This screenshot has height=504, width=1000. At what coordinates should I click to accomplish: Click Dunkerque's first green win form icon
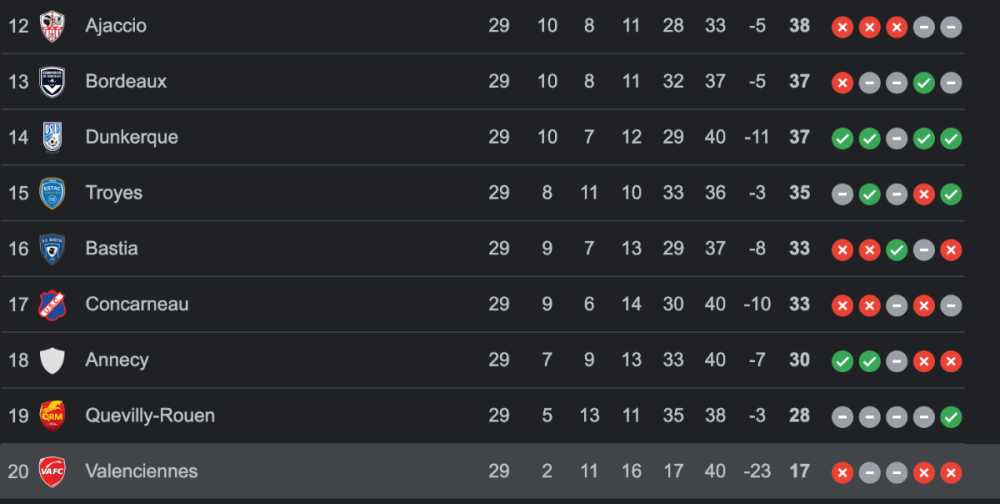(843, 138)
